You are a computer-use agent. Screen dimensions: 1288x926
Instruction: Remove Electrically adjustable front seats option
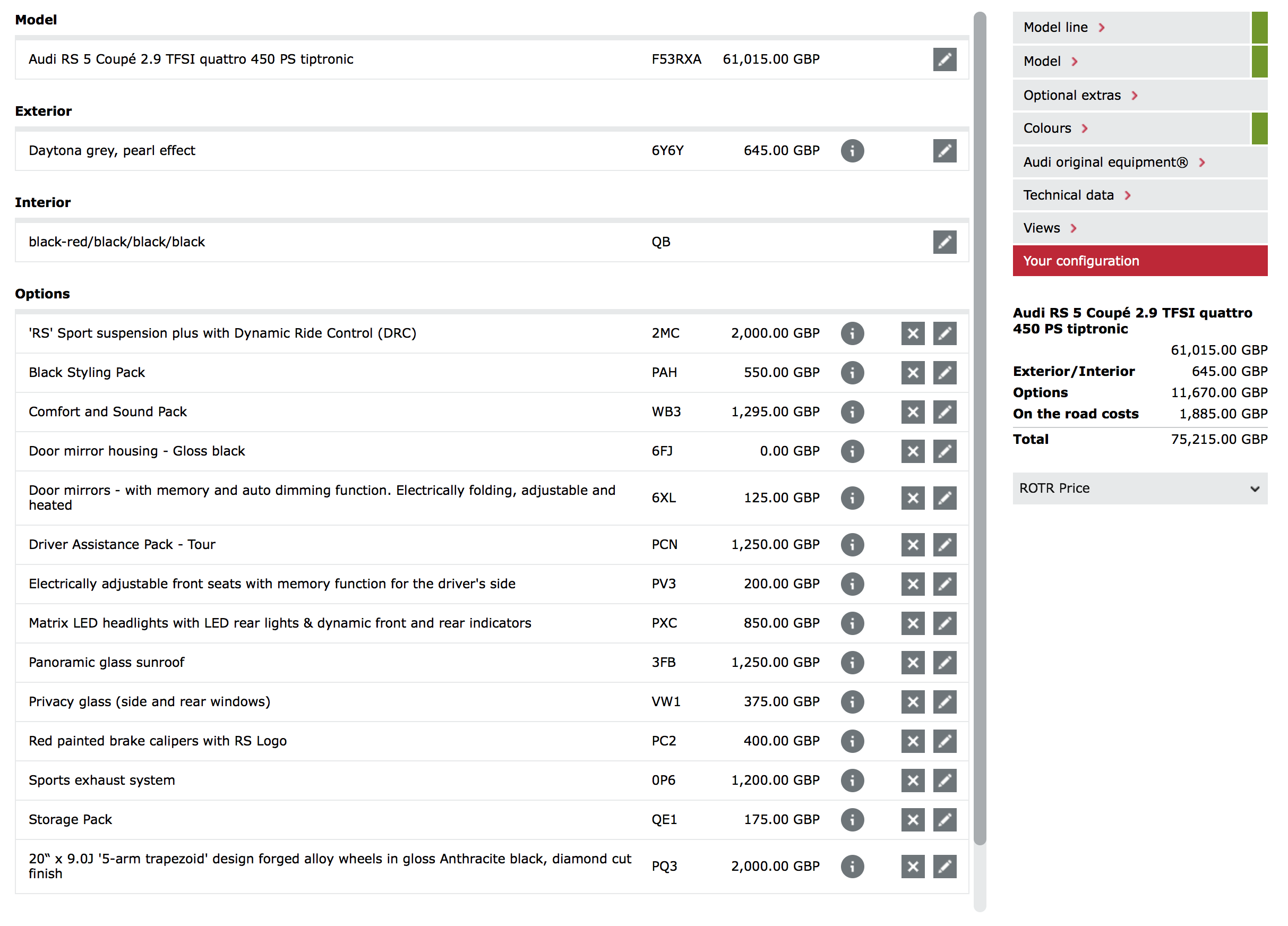(913, 584)
